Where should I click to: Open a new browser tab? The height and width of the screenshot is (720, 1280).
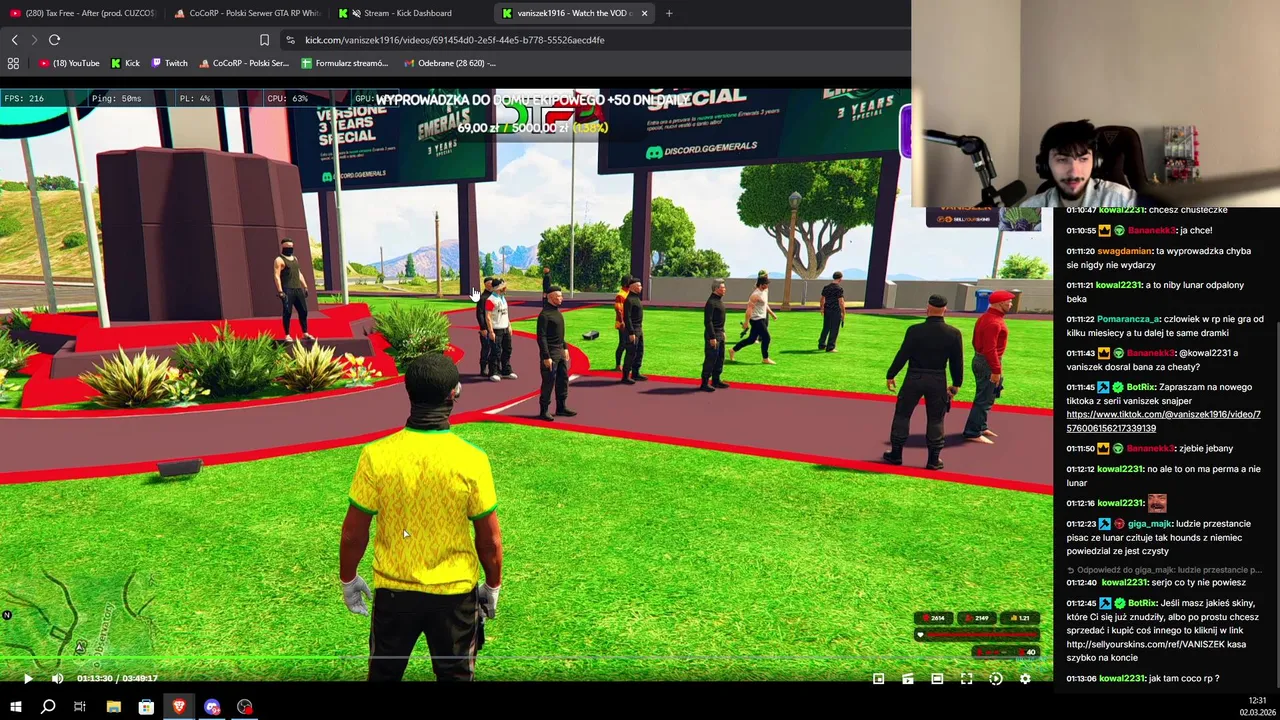coord(669,13)
